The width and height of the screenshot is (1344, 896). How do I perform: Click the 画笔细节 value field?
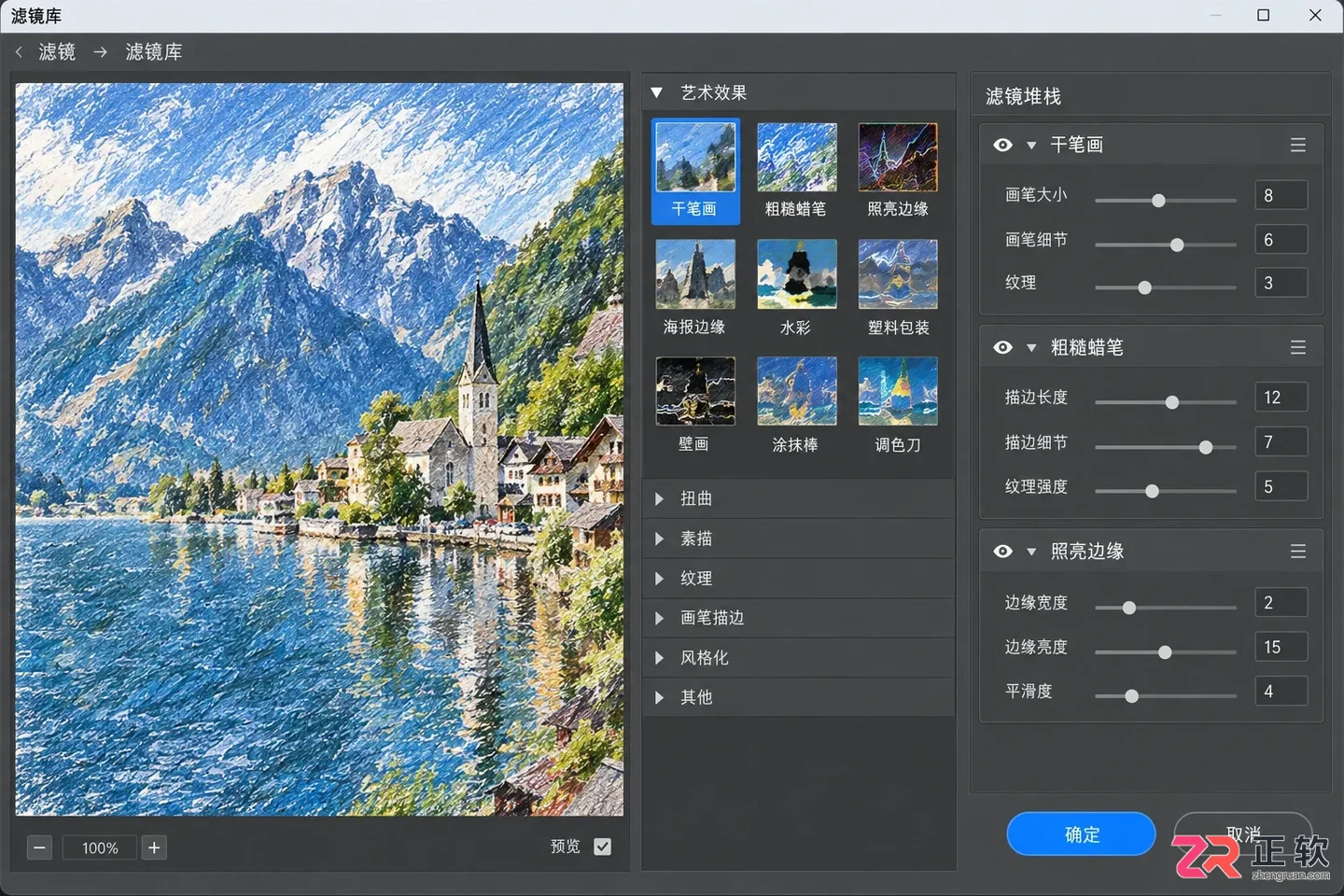tap(1281, 240)
